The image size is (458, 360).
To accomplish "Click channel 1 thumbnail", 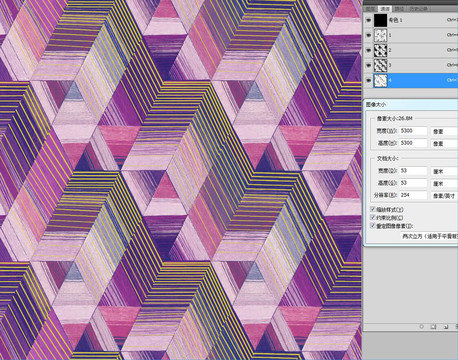I will click(380, 35).
